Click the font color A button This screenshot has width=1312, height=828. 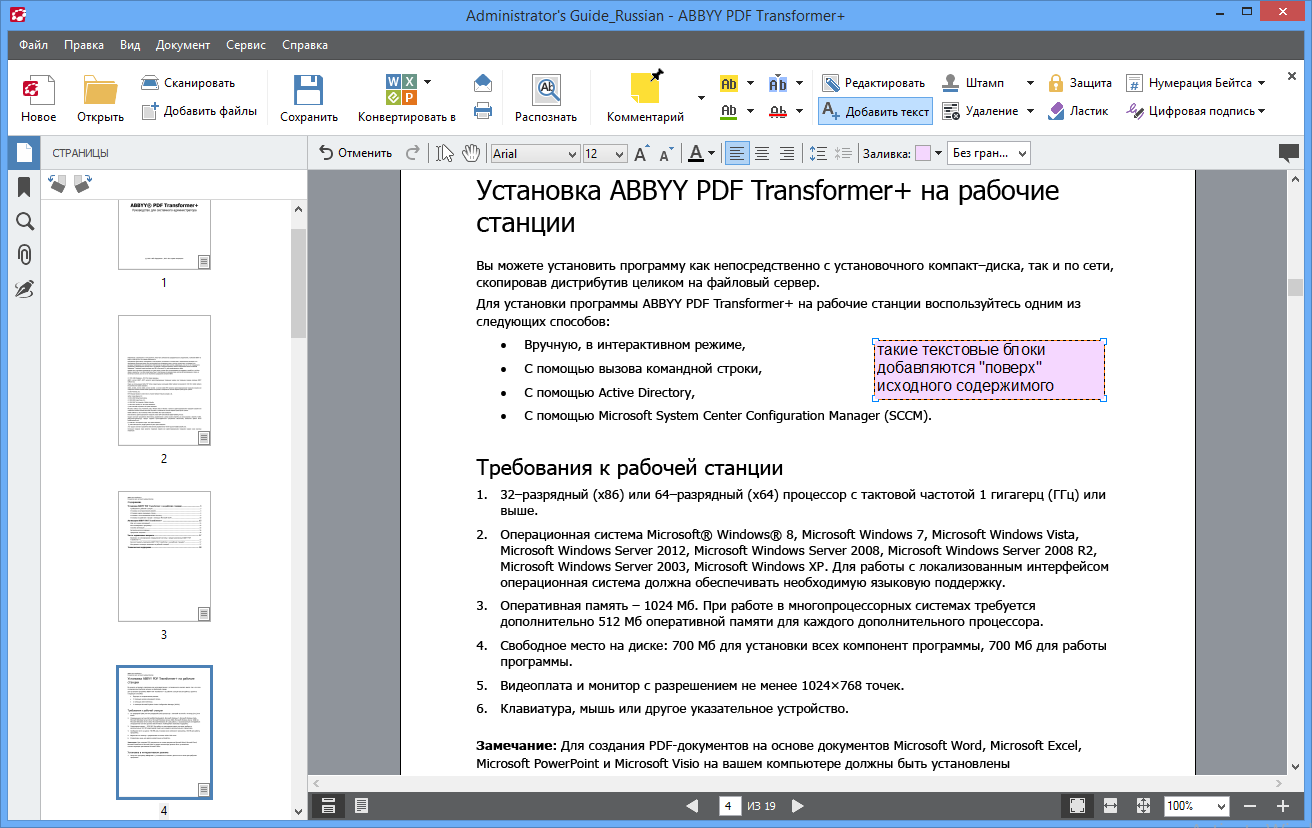coord(696,153)
